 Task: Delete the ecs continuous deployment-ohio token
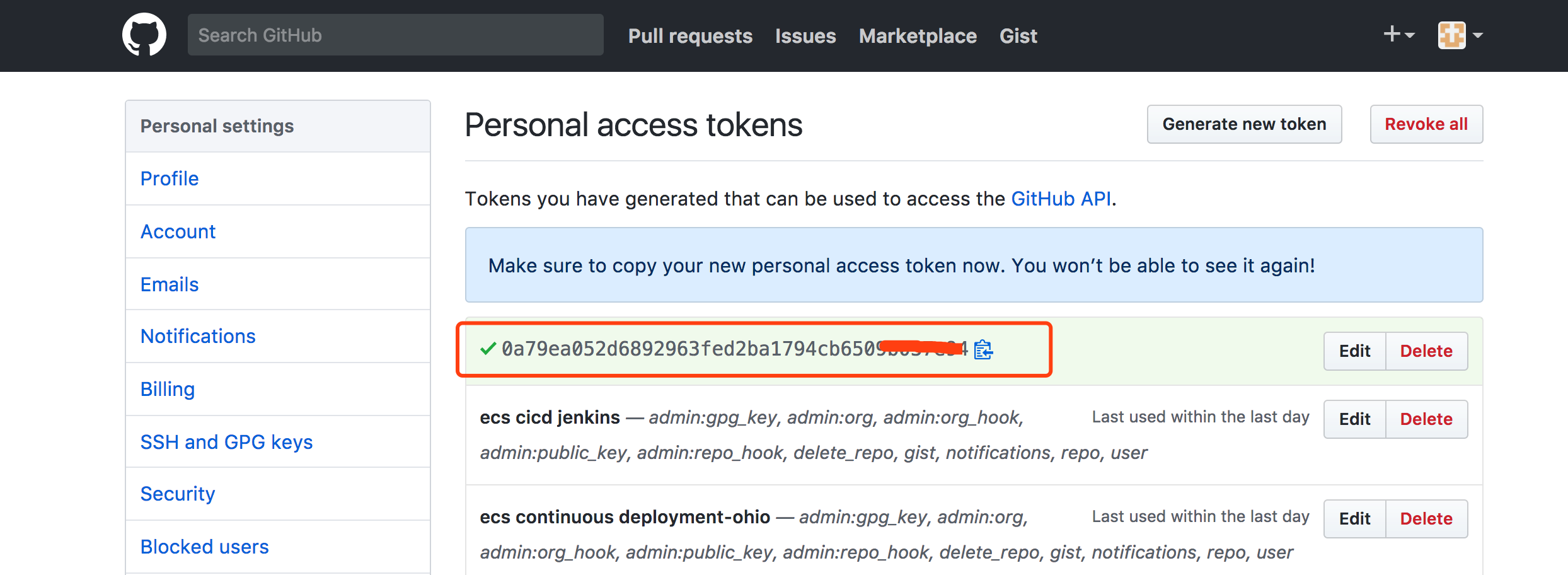click(1426, 519)
